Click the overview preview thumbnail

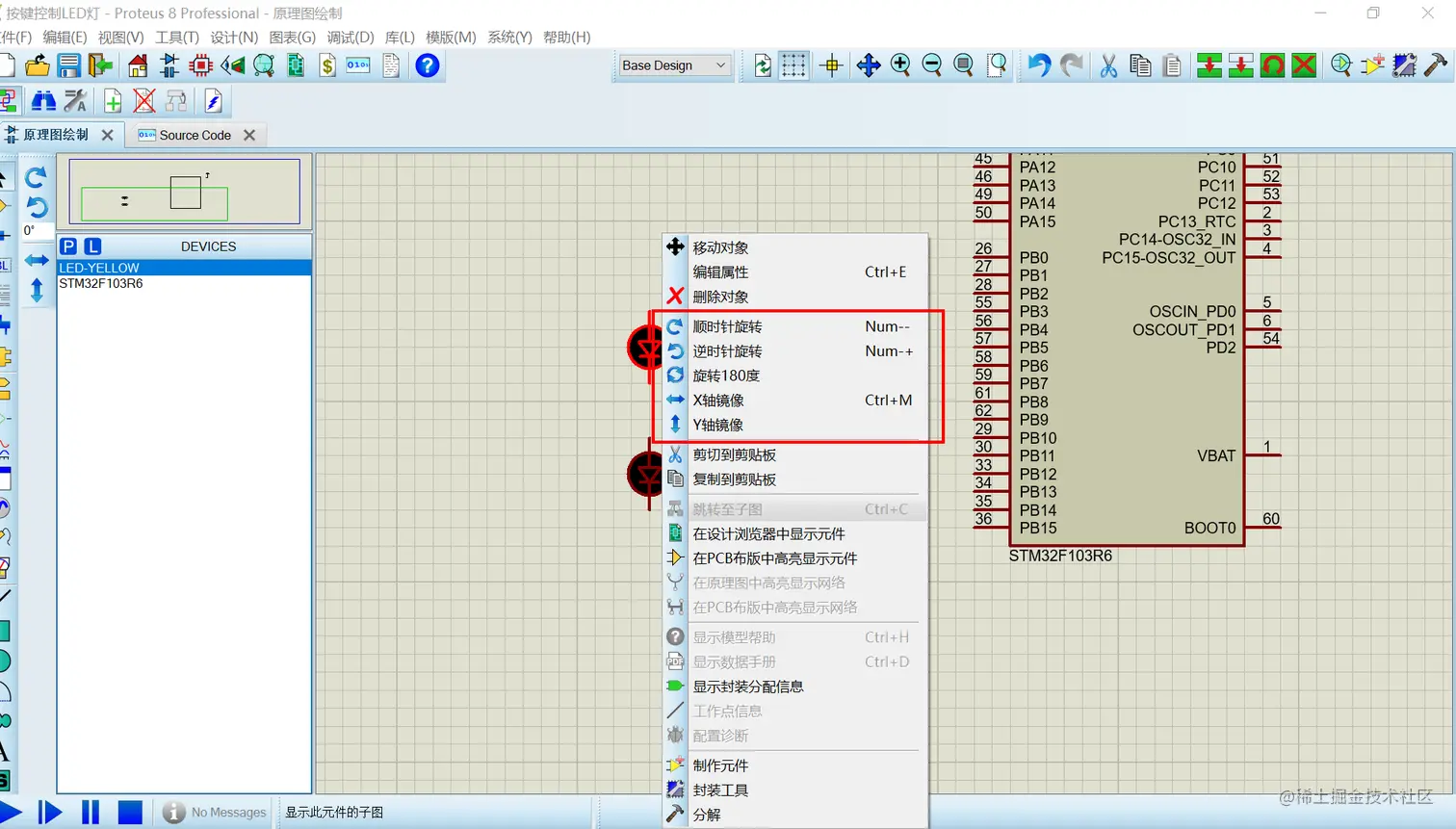coord(185,192)
